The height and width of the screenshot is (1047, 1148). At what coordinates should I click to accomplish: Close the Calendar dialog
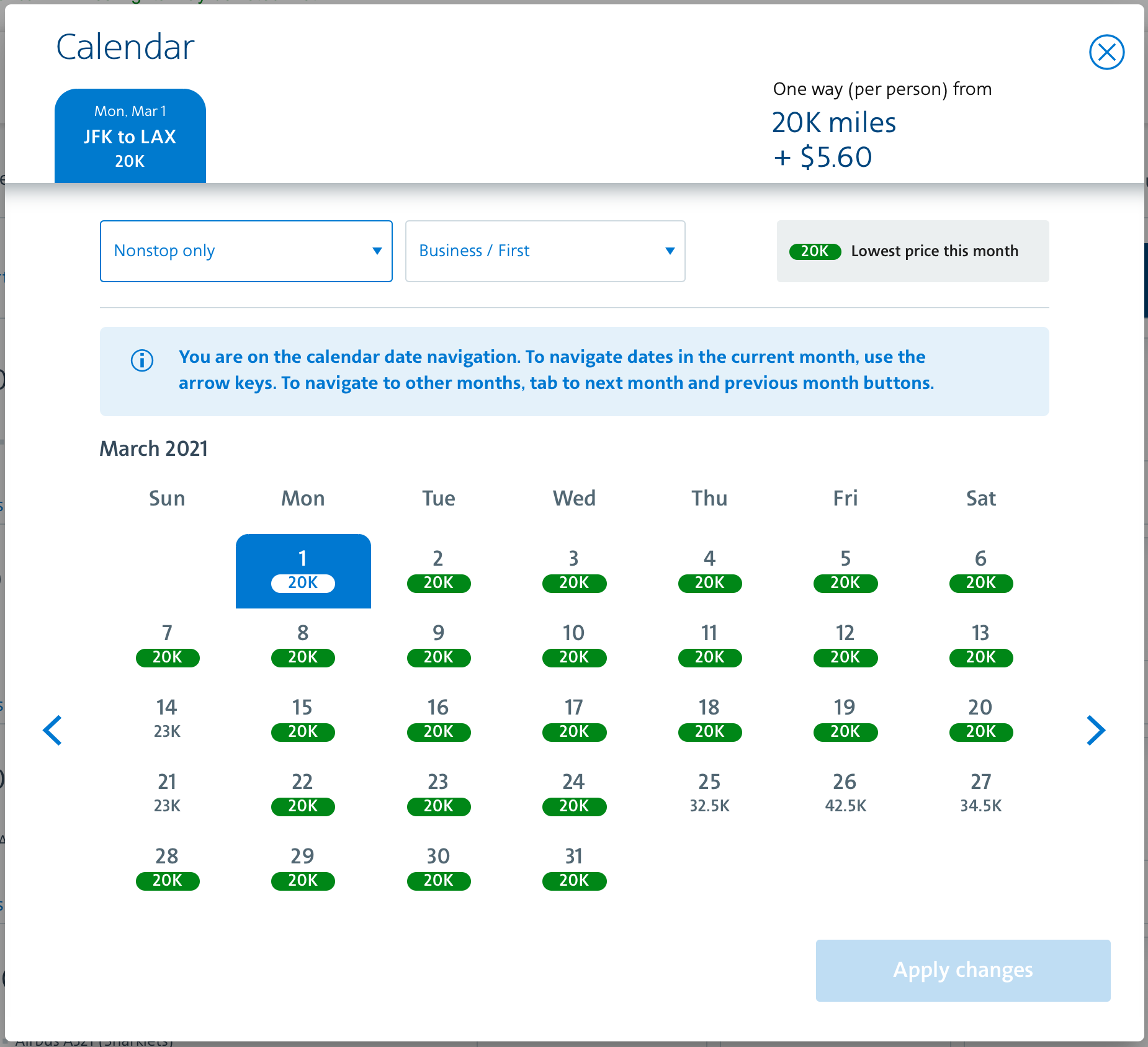[1107, 52]
